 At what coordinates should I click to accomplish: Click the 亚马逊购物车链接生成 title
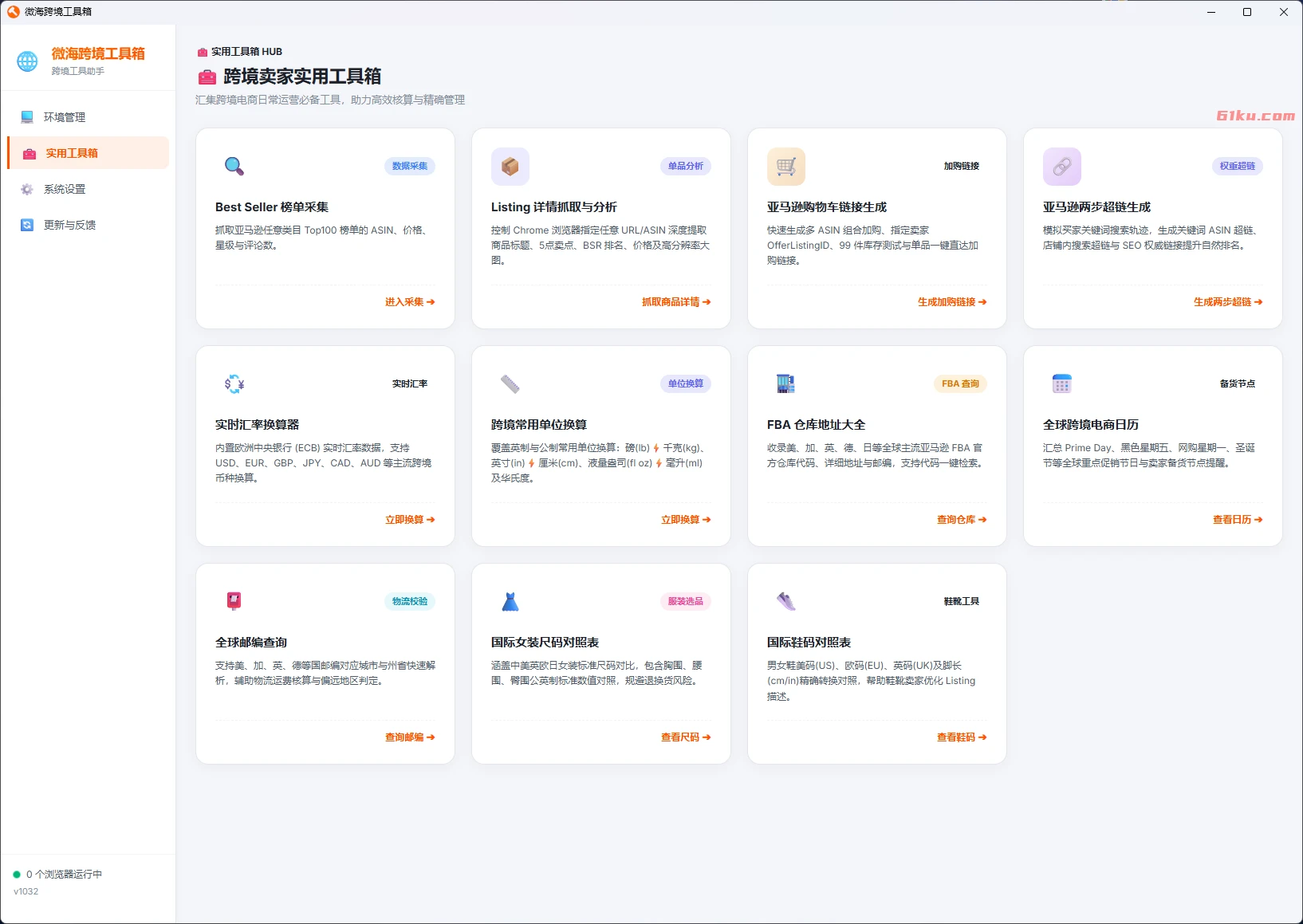pyautogui.click(x=827, y=207)
